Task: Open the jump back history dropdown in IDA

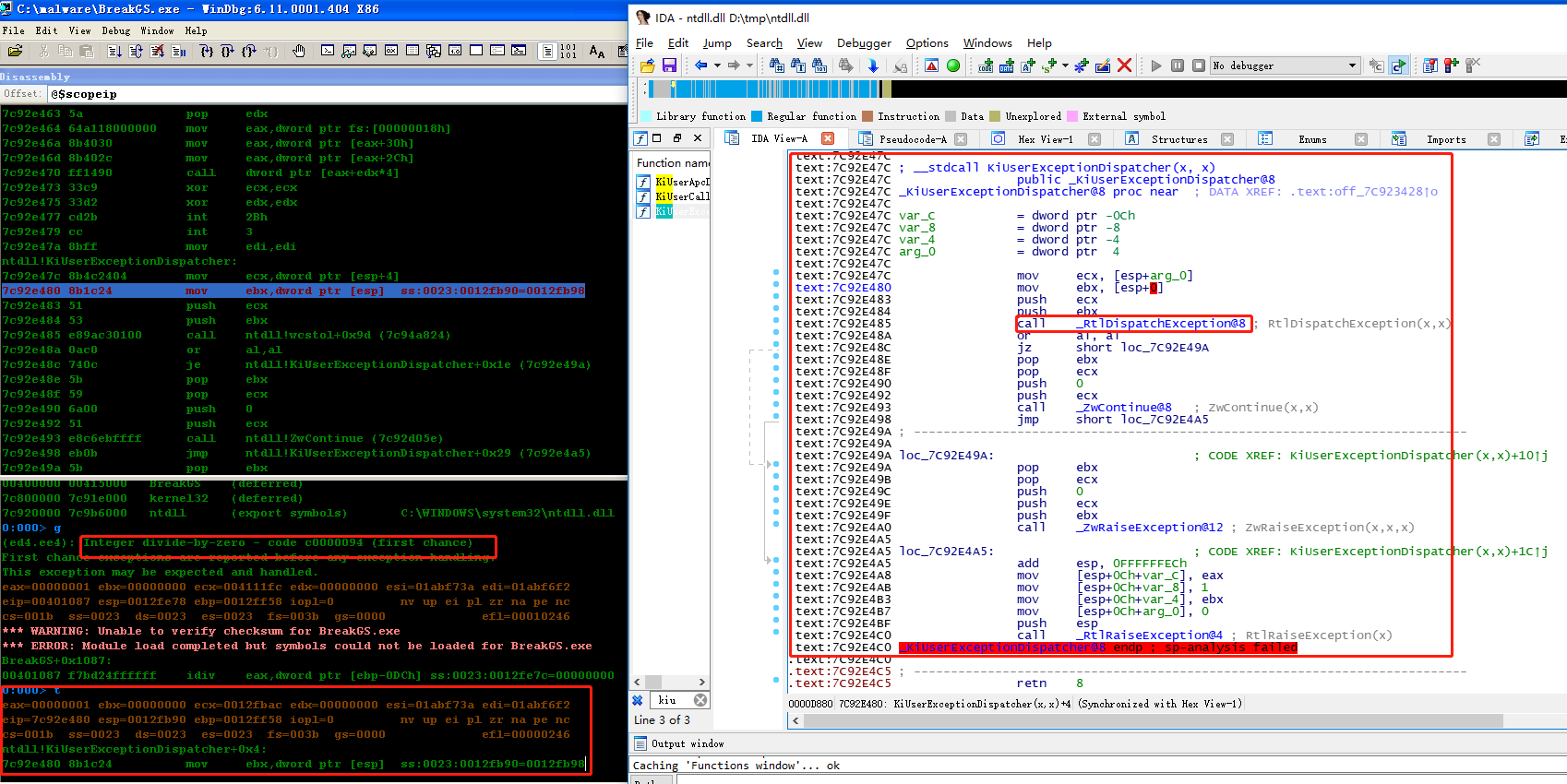Action: click(717, 65)
